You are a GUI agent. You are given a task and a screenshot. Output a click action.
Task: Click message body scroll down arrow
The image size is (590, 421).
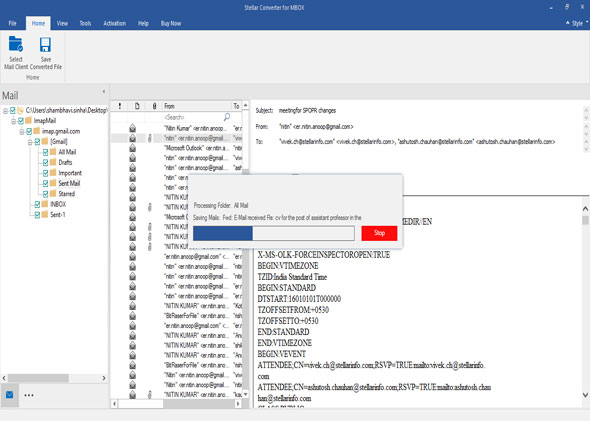click(x=585, y=395)
